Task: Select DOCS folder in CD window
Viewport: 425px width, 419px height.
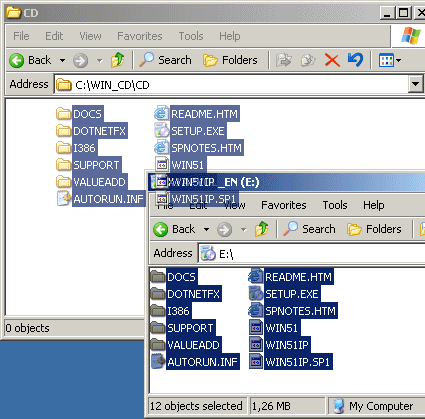Action: tap(80, 114)
